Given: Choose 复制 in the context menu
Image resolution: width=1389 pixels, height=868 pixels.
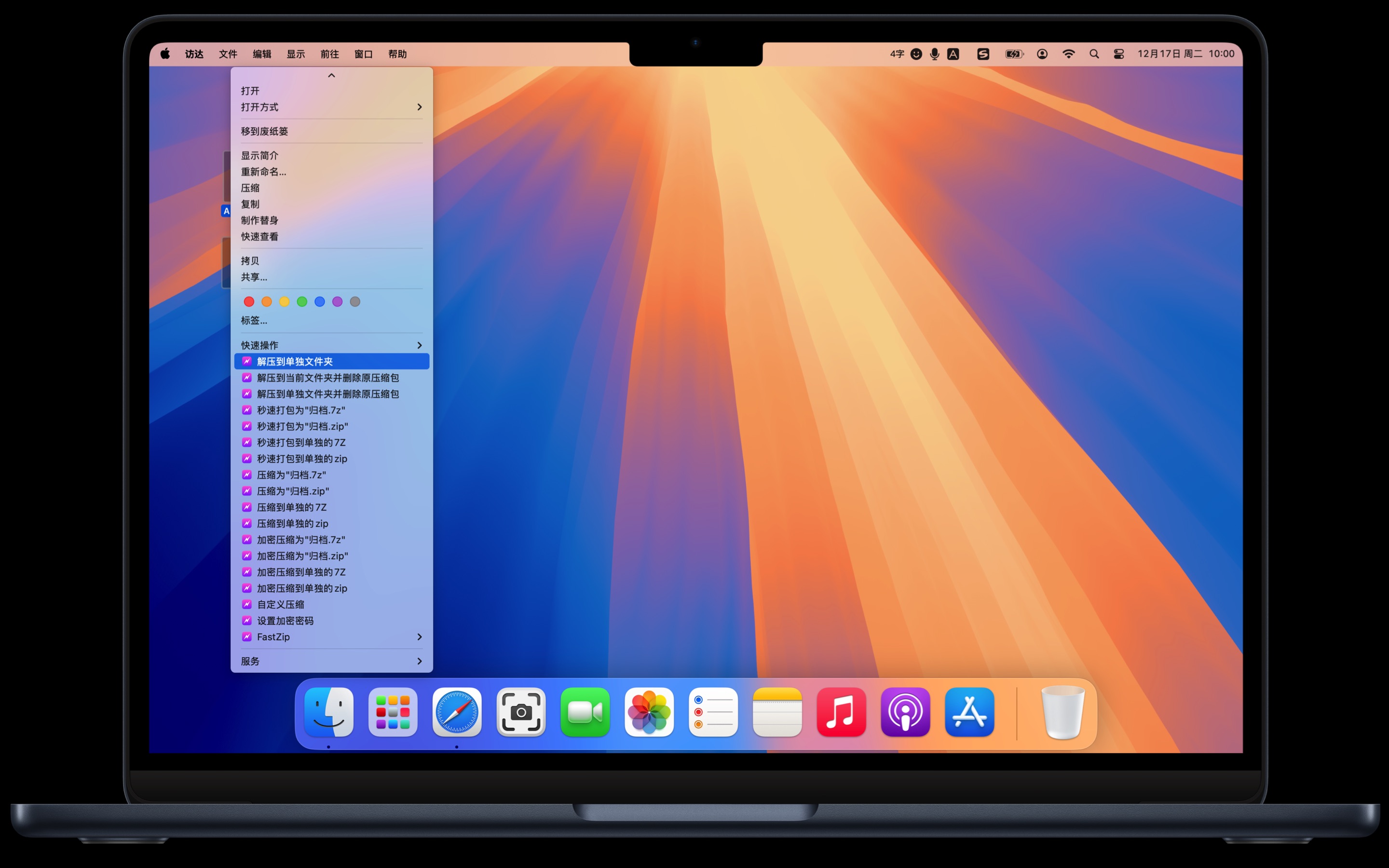Looking at the screenshot, I should click(332, 204).
